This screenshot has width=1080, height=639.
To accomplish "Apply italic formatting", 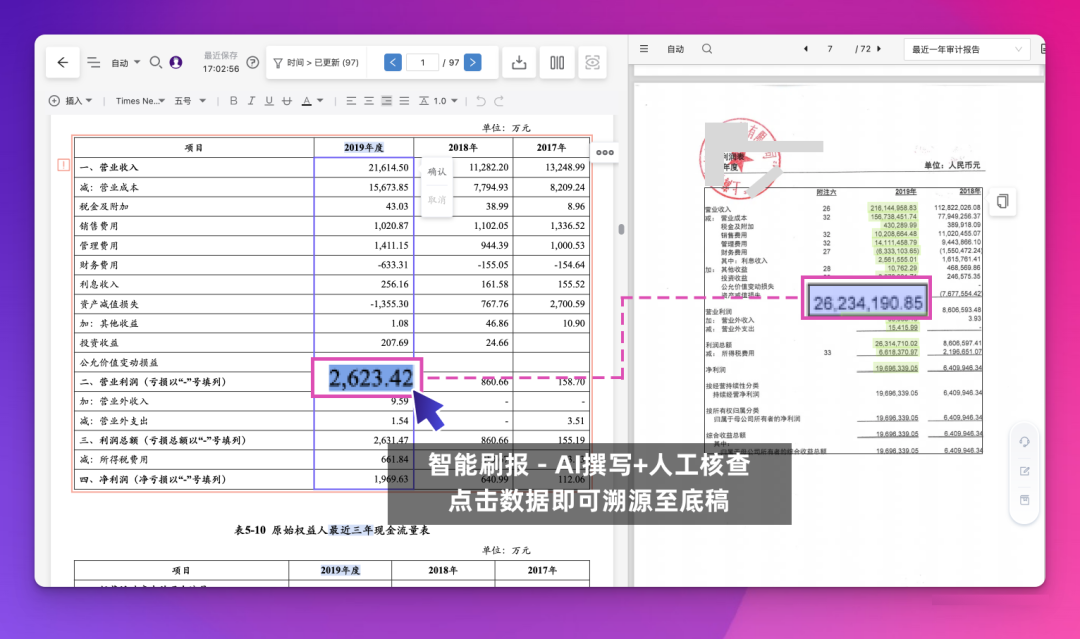I will pyautogui.click(x=251, y=101).
